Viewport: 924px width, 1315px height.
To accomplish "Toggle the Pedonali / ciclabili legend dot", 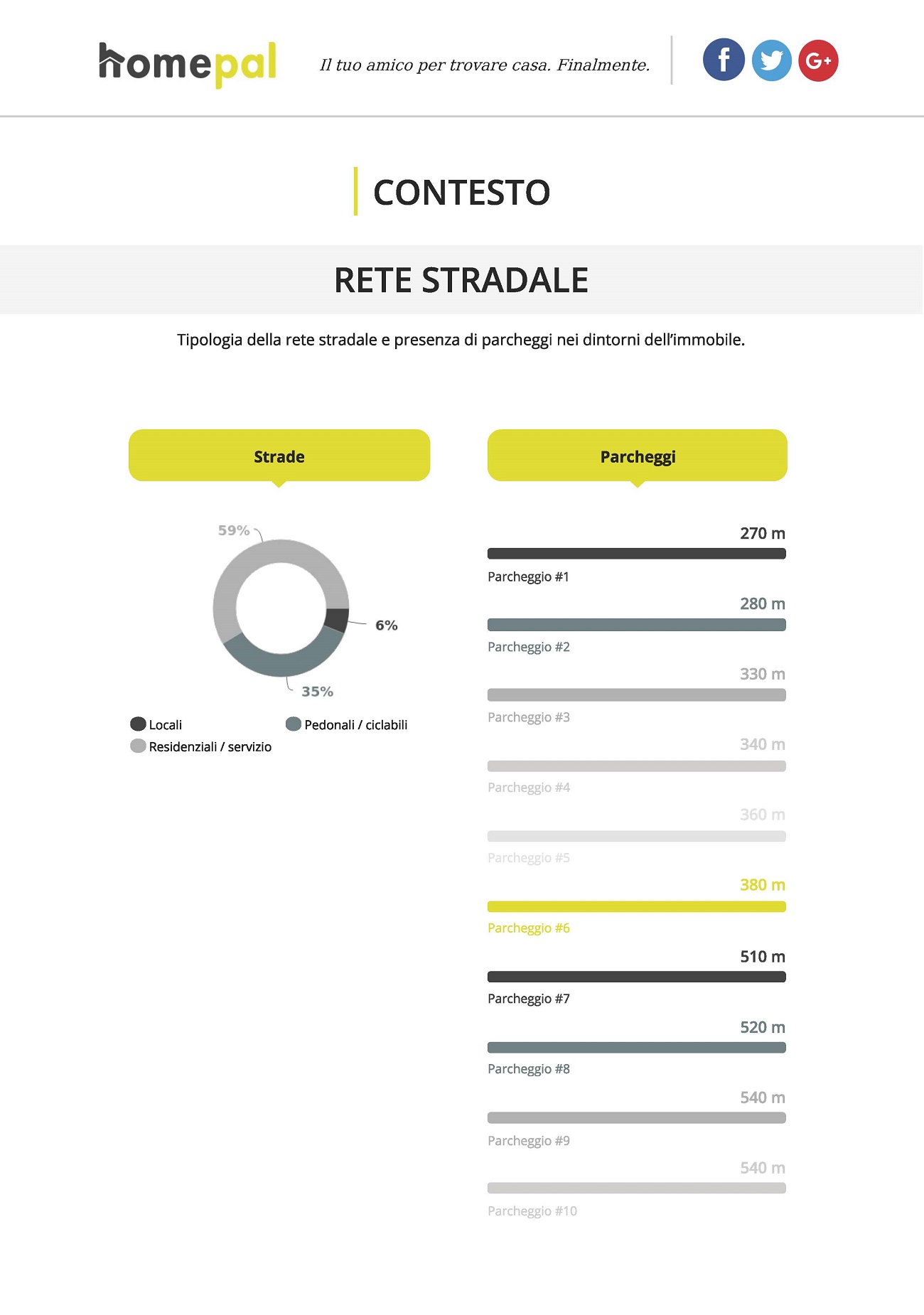I will [x=294, y=724].
